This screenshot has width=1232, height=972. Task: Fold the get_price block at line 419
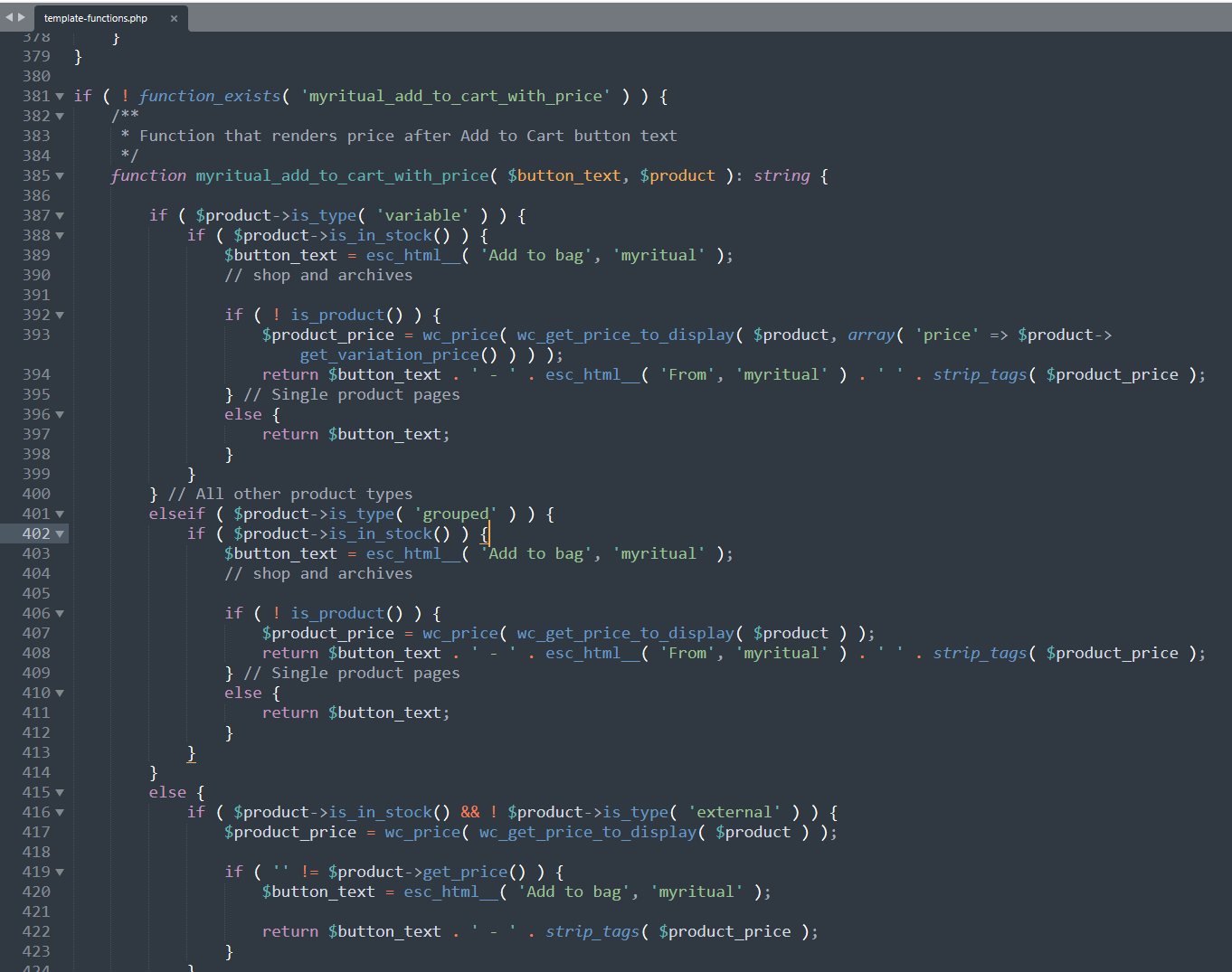60,872
